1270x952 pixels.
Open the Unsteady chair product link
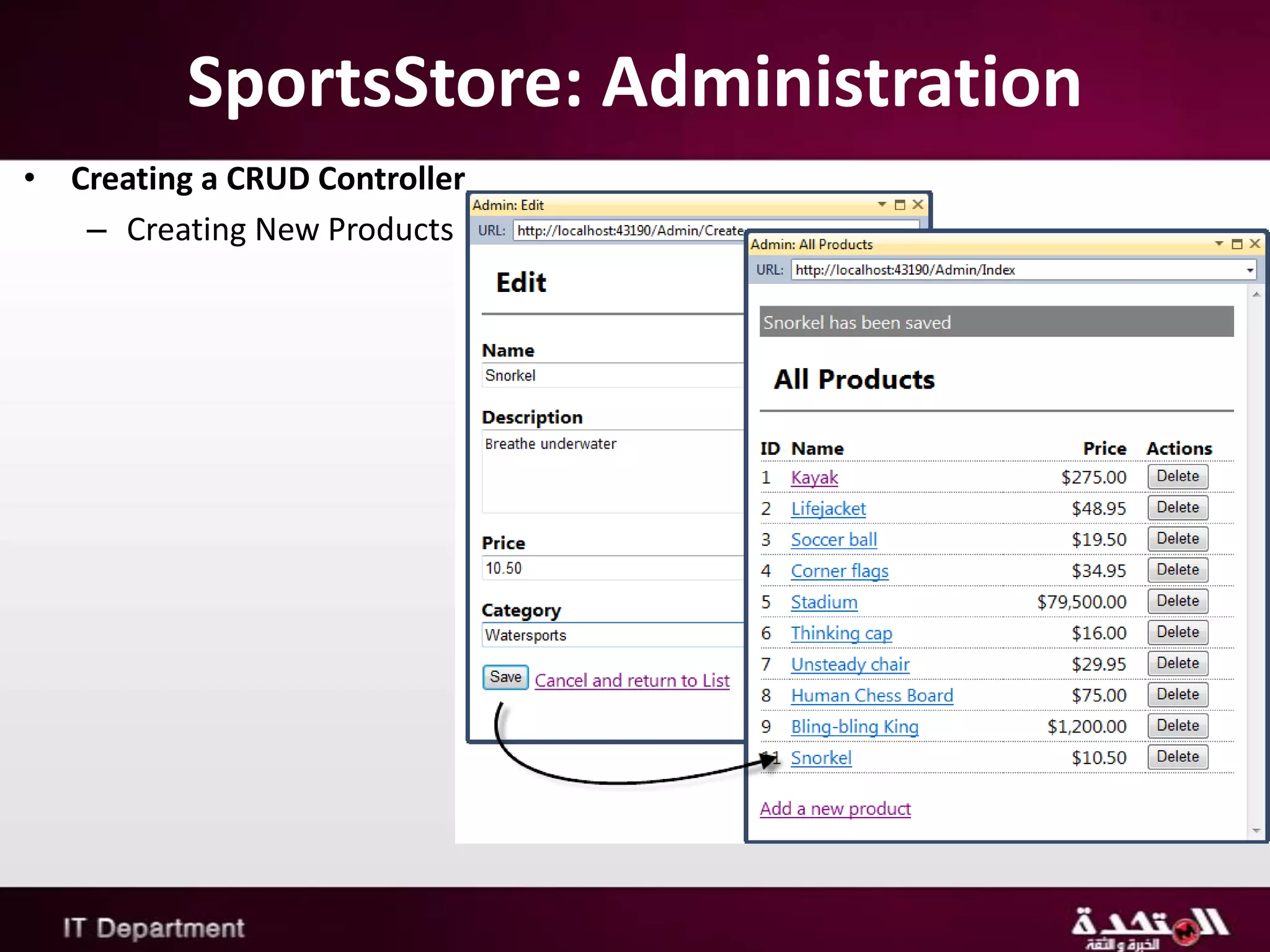coord(850,664)
